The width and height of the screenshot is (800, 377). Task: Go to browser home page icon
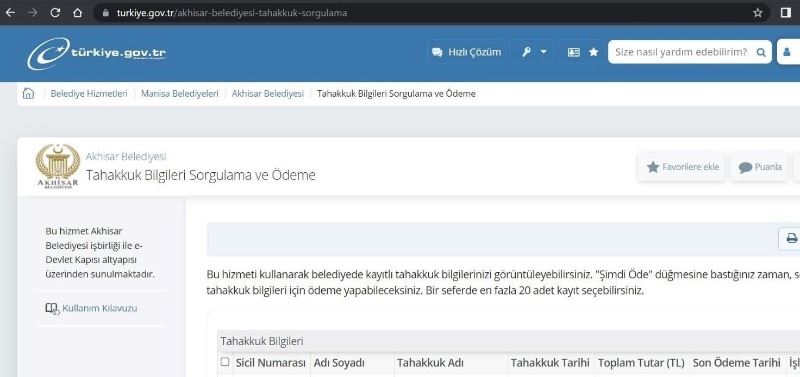77,13
